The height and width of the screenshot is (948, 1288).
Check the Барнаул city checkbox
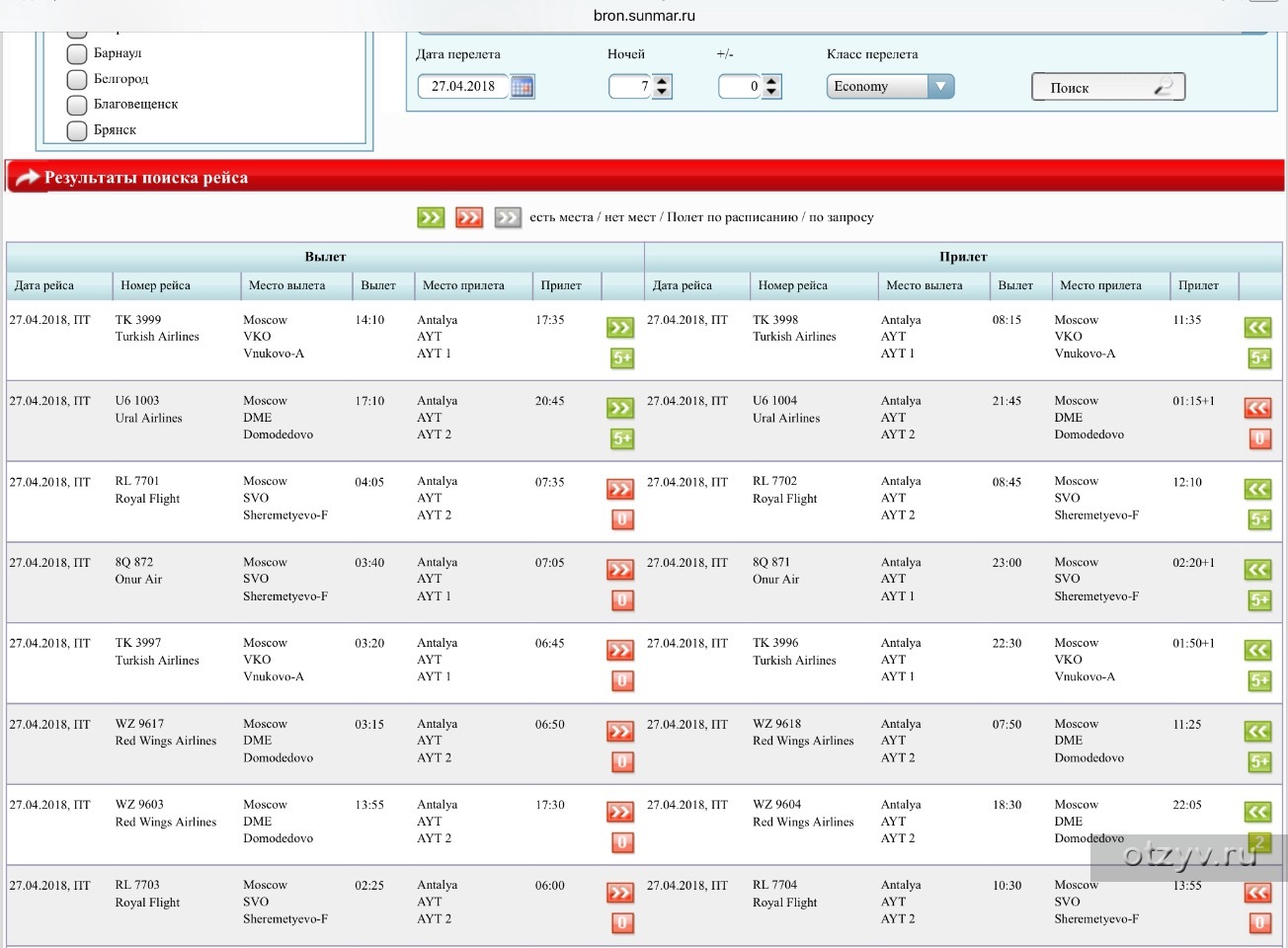click(x=77, y=53)
